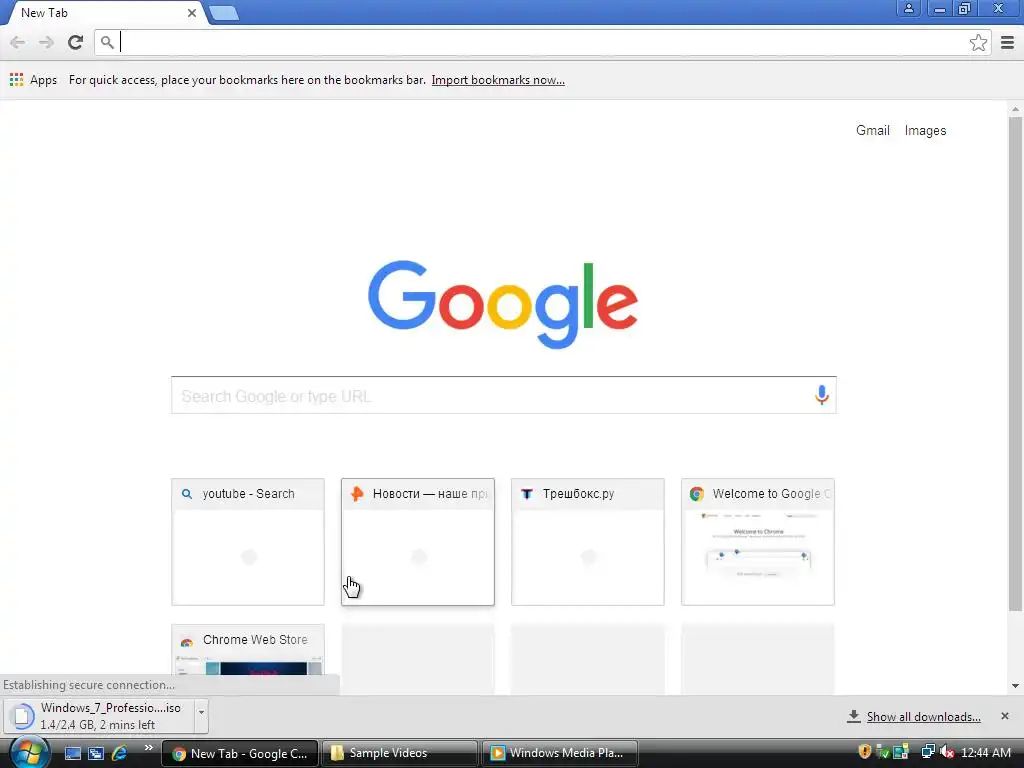
Task: Click Switch between windows quick launch icon
Action: (x=96, y=754)
